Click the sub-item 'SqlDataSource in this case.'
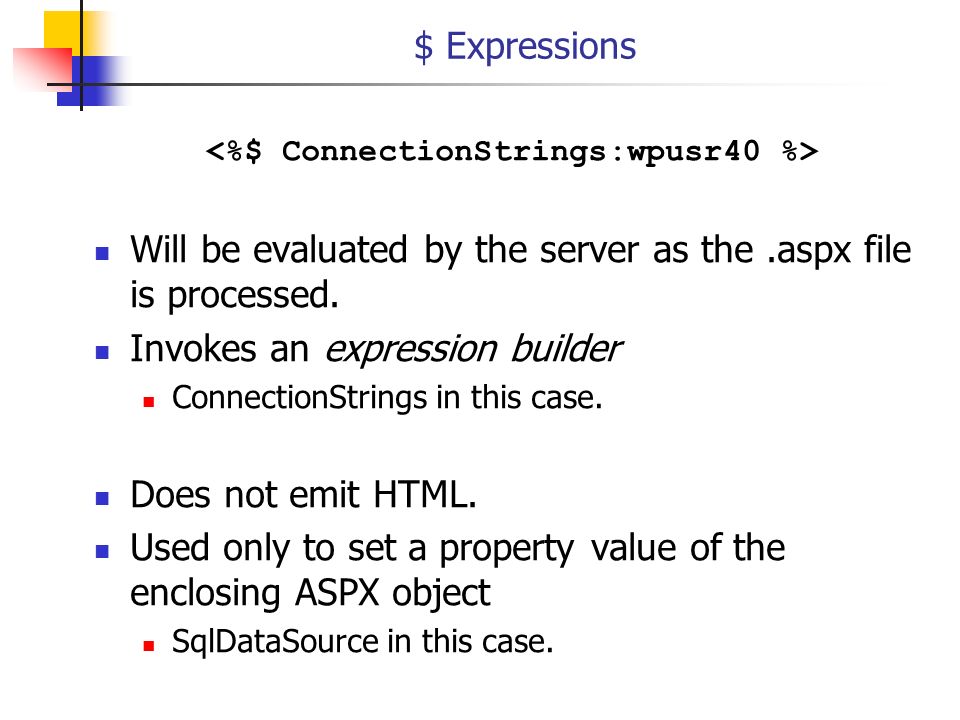Image resolution: width=960 pixels, height=720 pixels. (x=362, y=642)
